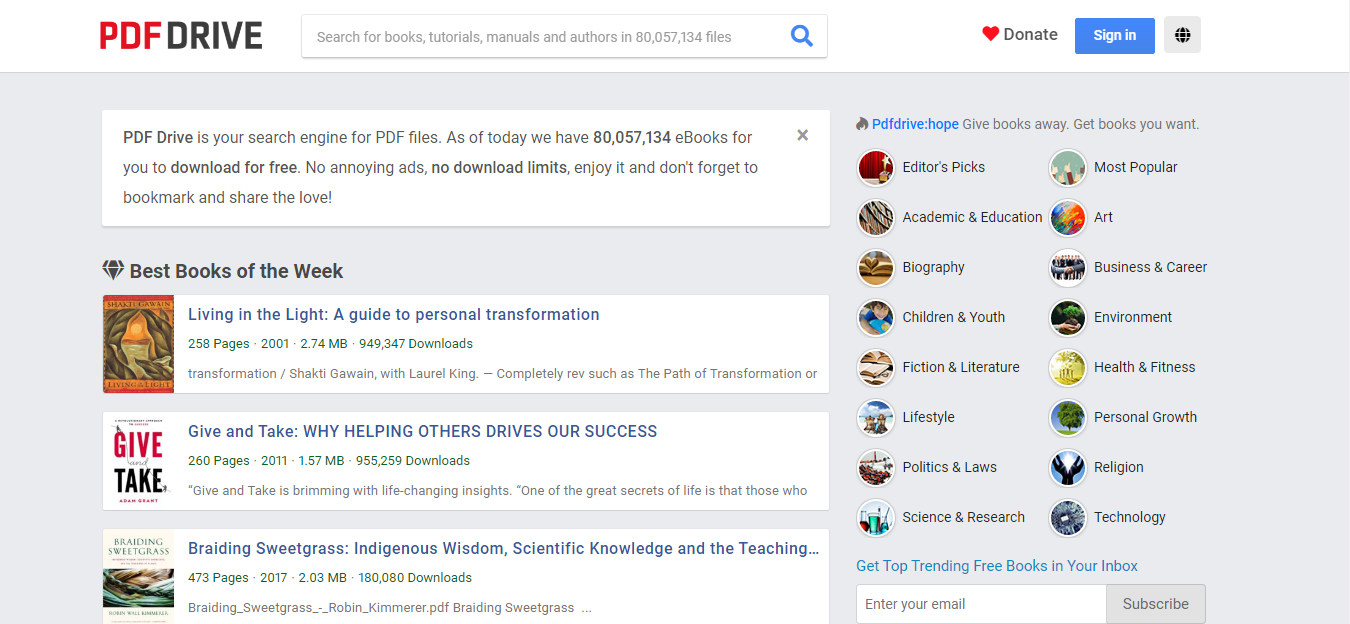Click the Lifestyle category icon

point(876,417)
